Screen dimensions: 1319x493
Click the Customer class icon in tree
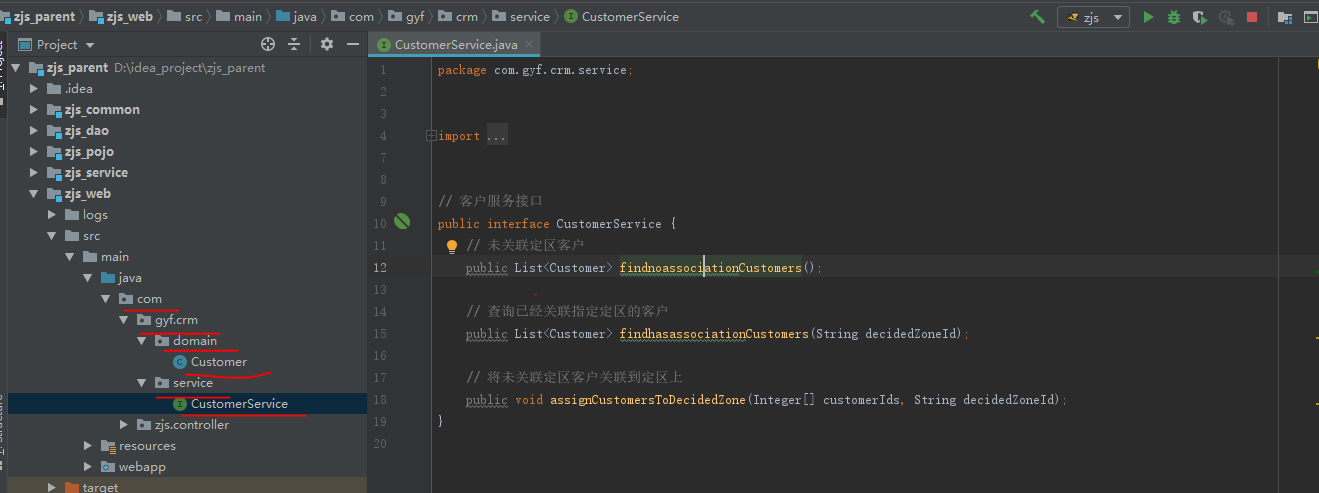[x=180, y=362]
